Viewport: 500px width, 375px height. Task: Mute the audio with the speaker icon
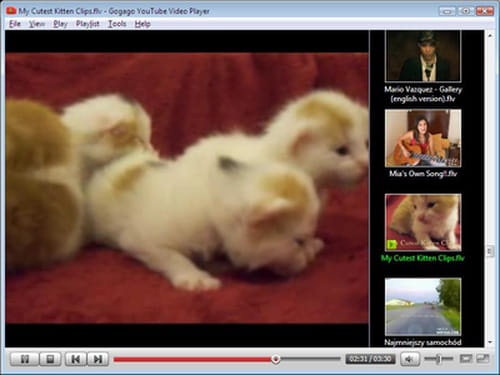(x=410, y=359)
